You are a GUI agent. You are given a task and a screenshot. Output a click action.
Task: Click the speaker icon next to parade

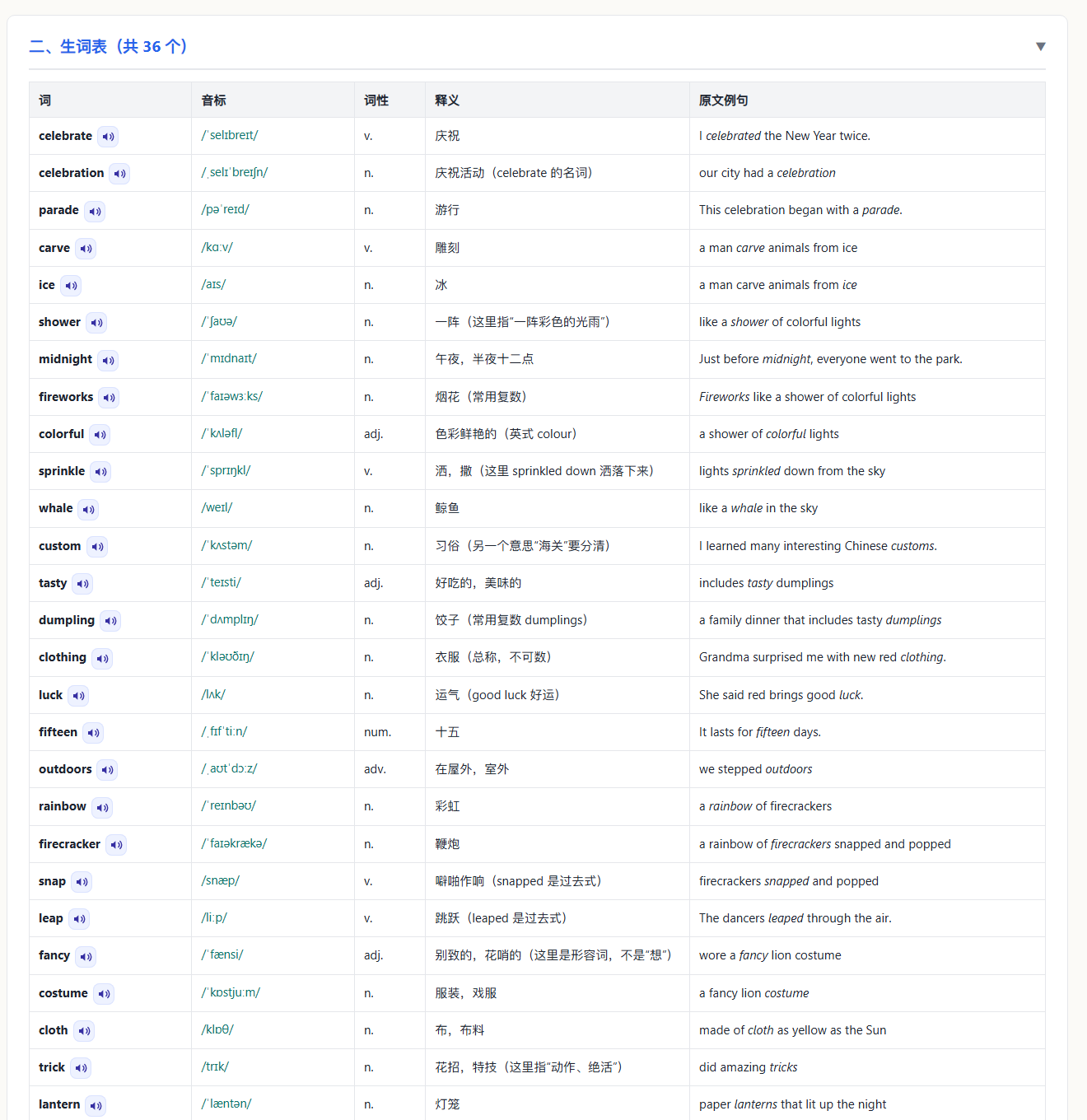[x=95, y=212]
